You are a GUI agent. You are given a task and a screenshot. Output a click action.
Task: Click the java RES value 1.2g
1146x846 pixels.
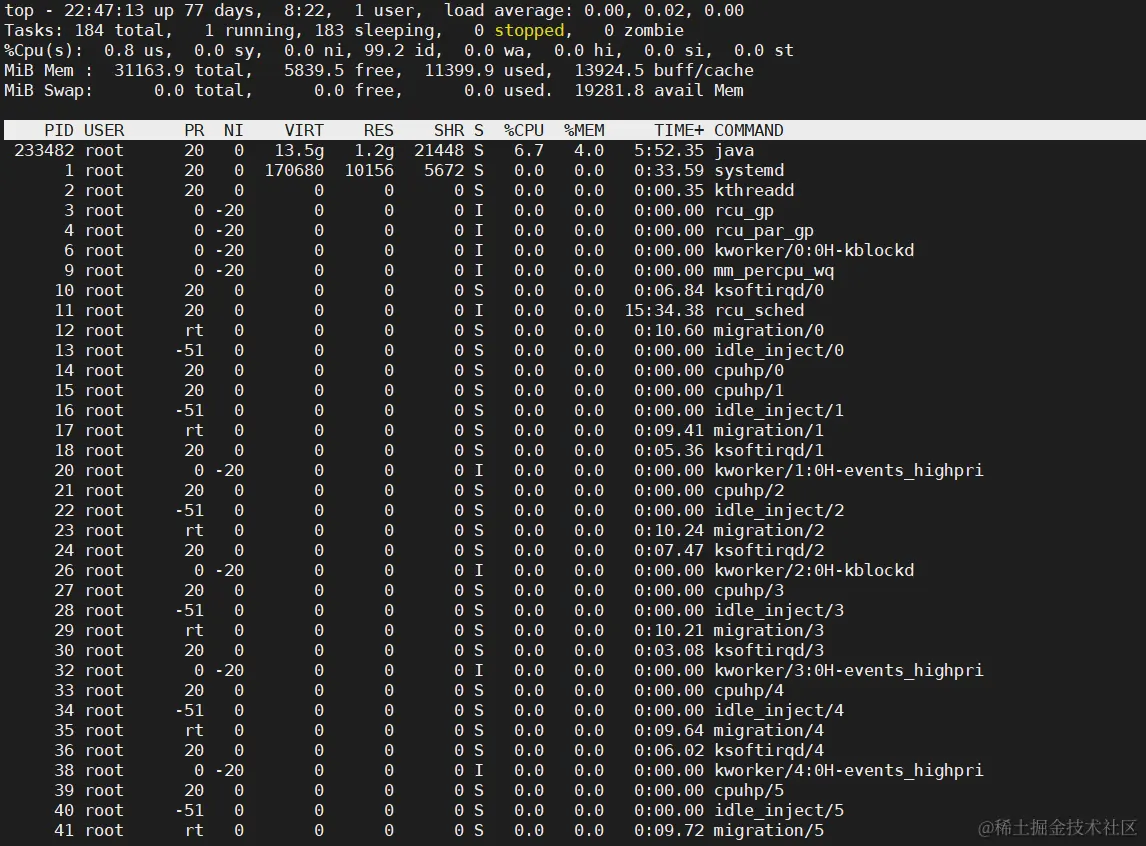pos(374,150)
